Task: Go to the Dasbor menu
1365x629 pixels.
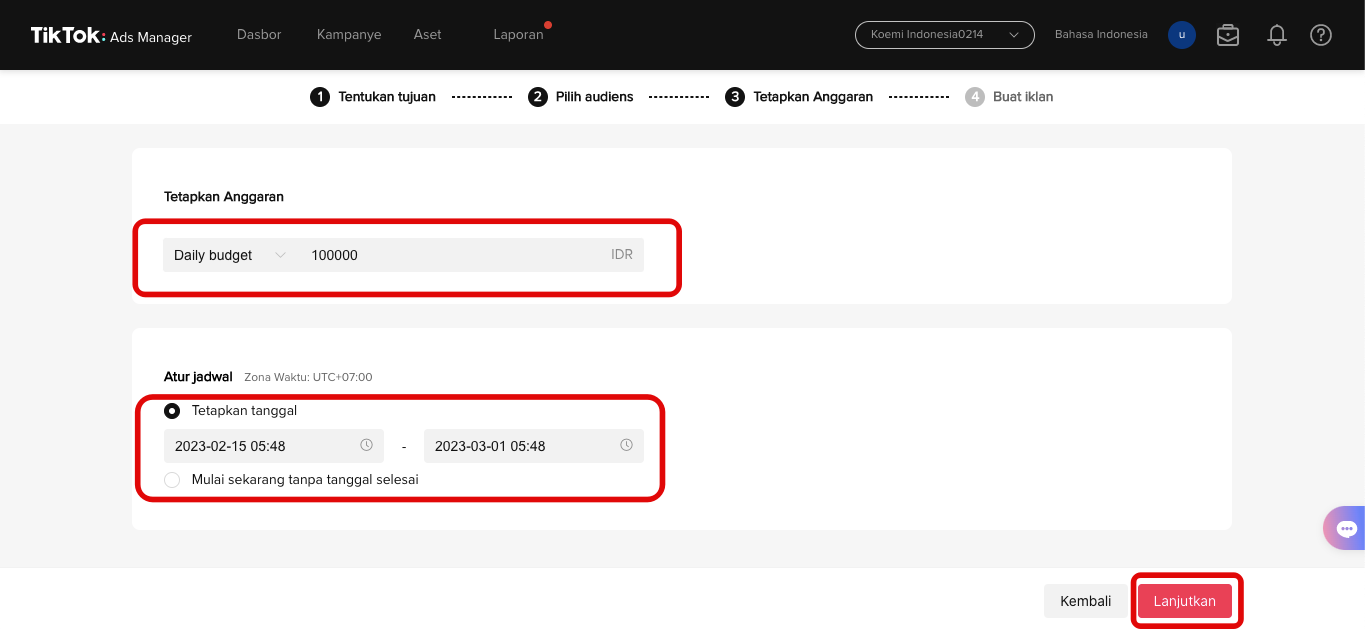Action: [259, 34]
